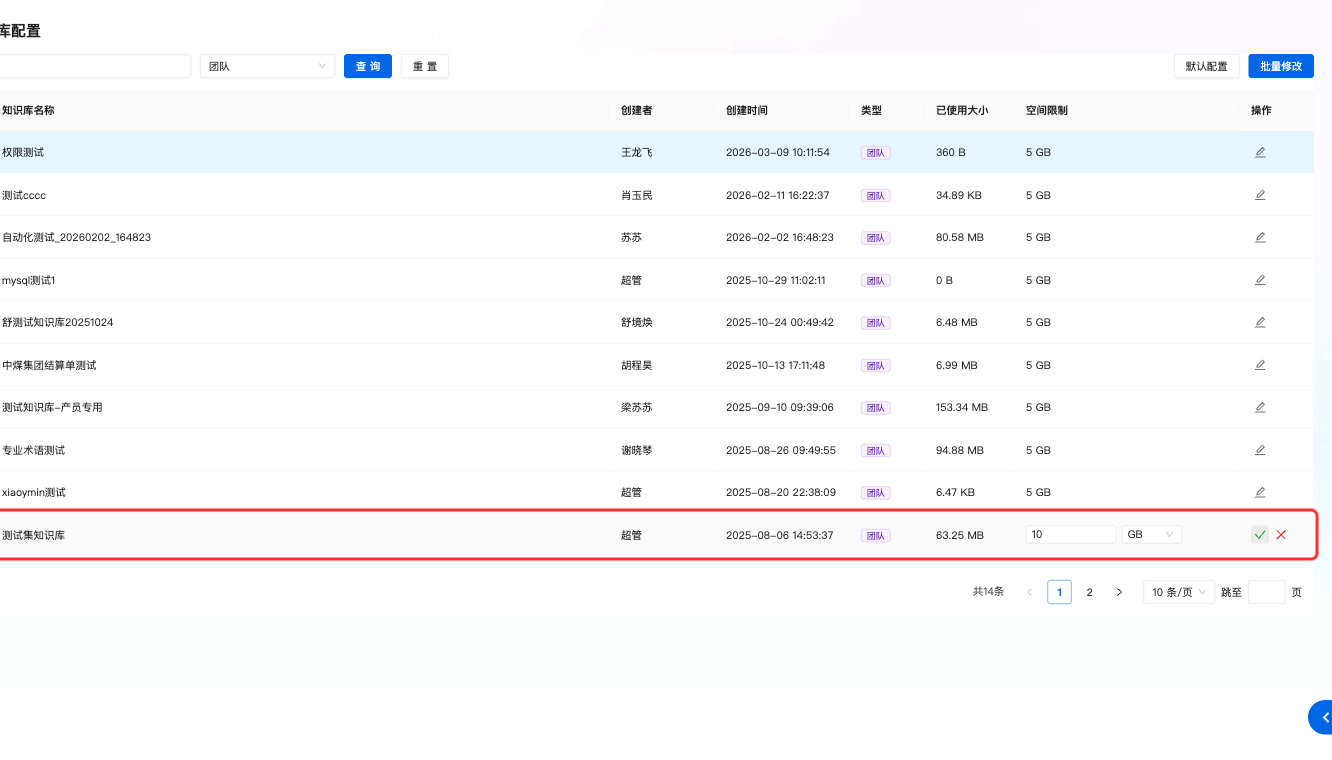This screenshot has height=760, width=1332.
Task: Open the GB unit dropdown
Action: coord(1151,535)
